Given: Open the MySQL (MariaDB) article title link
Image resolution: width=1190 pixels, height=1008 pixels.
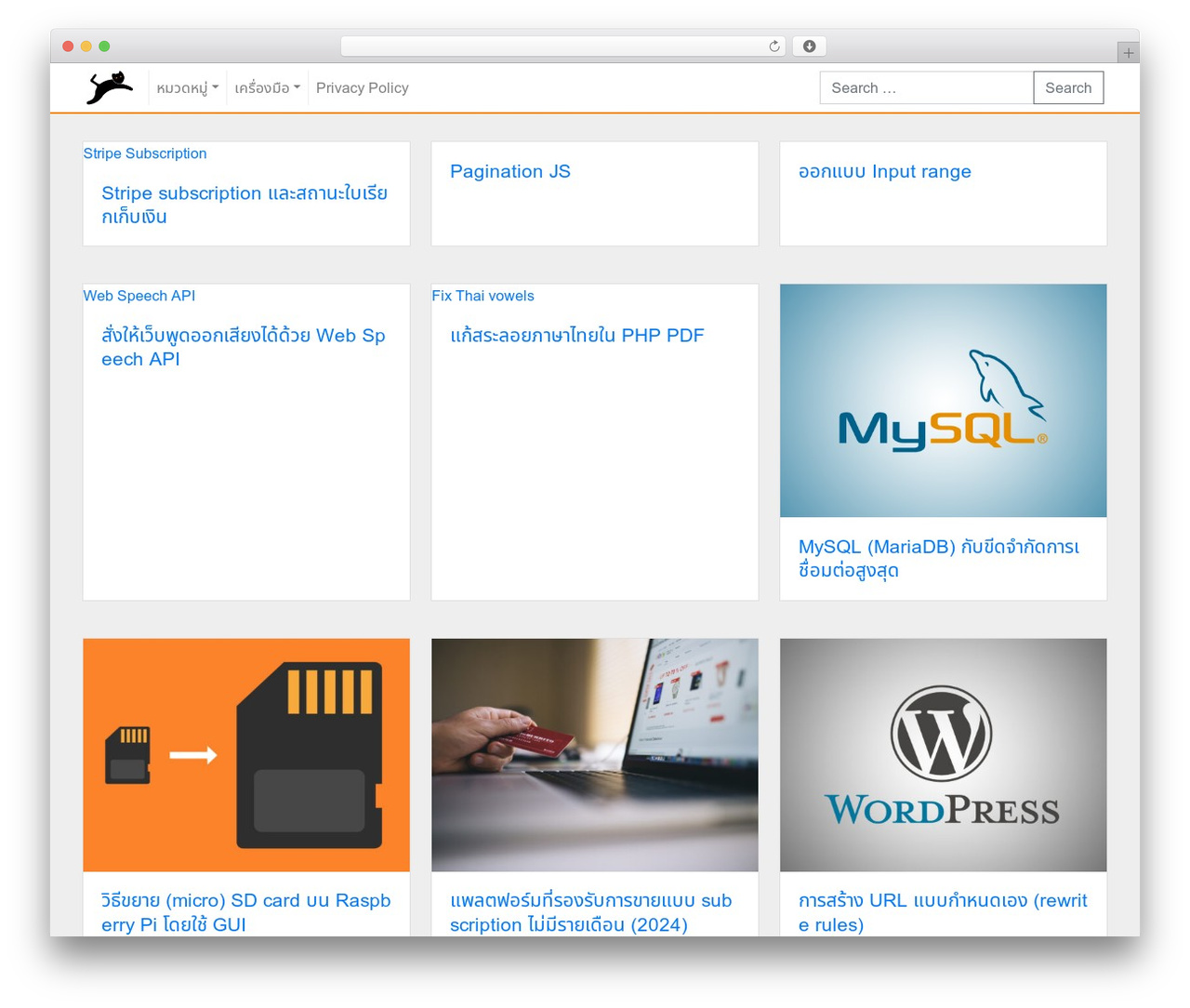Looking at the screenshot, I should pyautogui.click(x=939, y=558).
